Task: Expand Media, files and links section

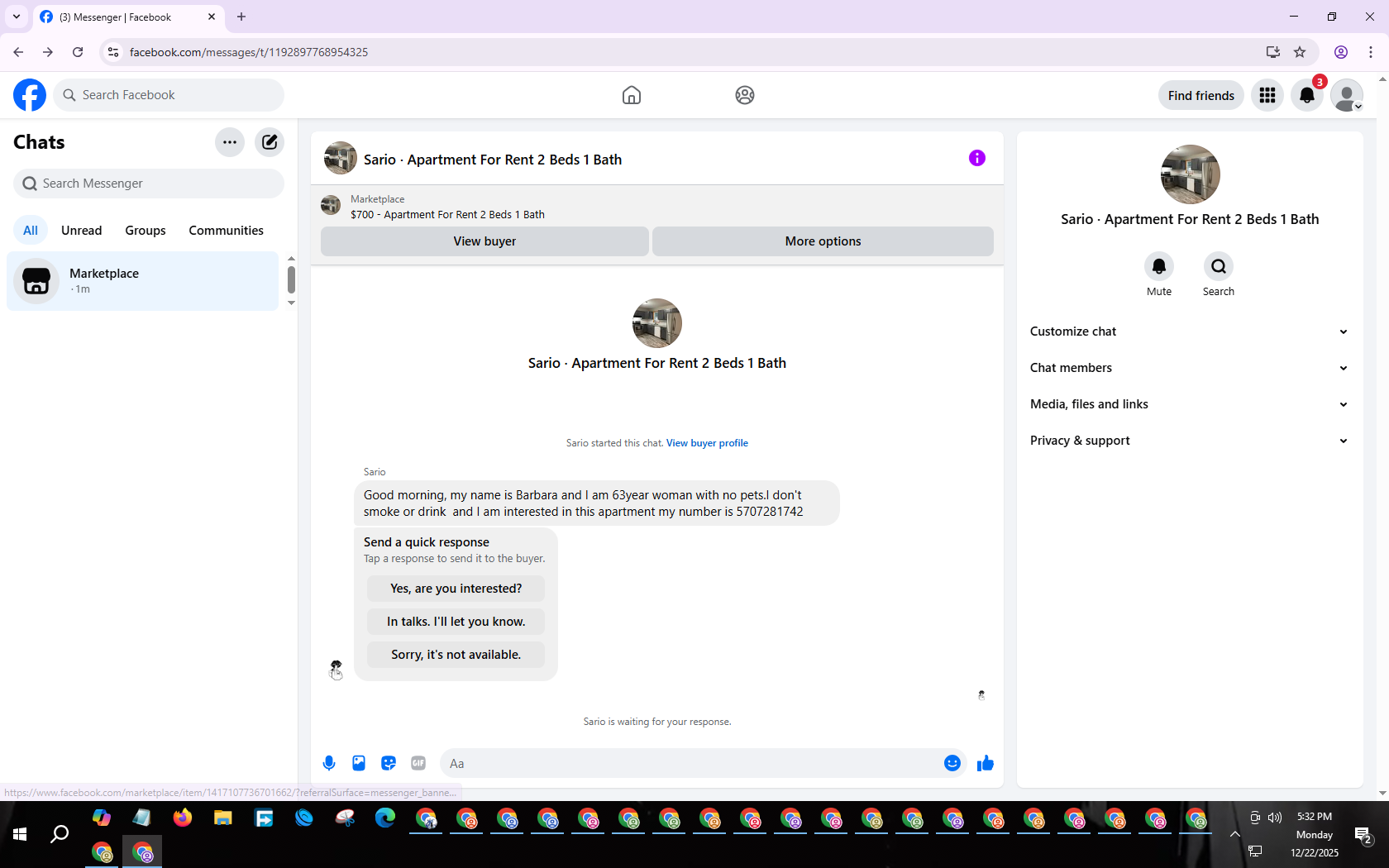Action: [x=1189, y=404]
